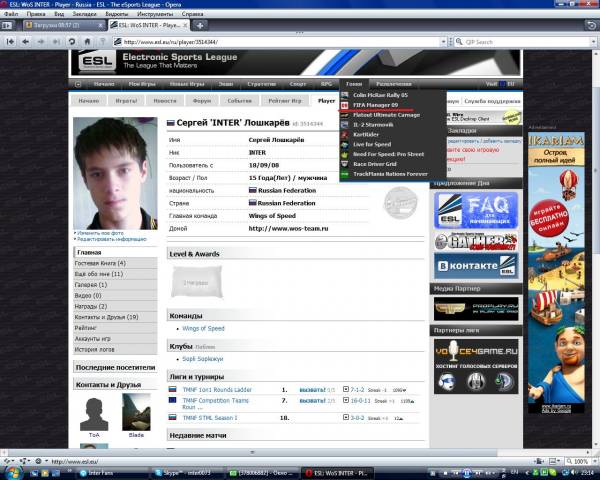Open the home page via the house icon

87,41
